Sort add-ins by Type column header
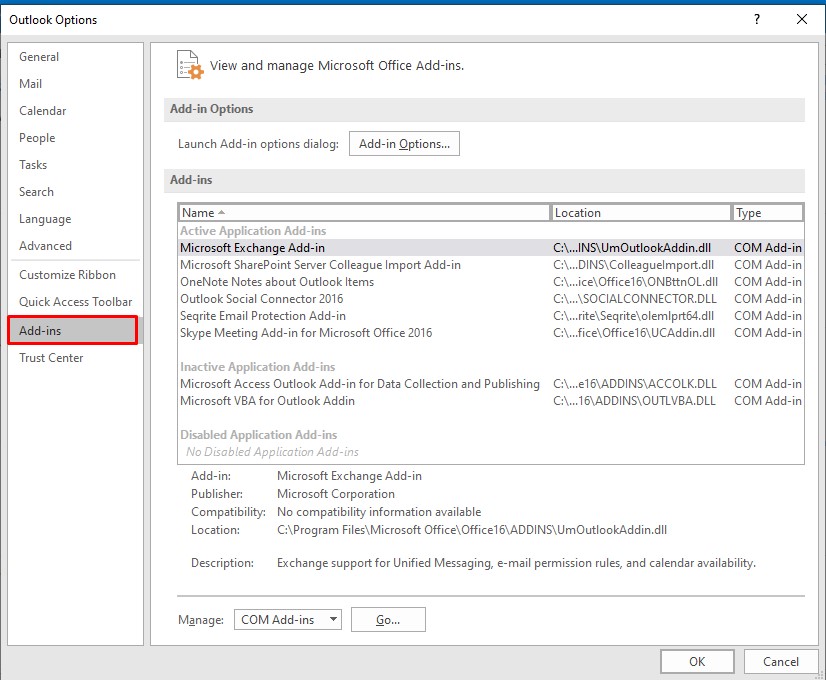 (767, 213)
